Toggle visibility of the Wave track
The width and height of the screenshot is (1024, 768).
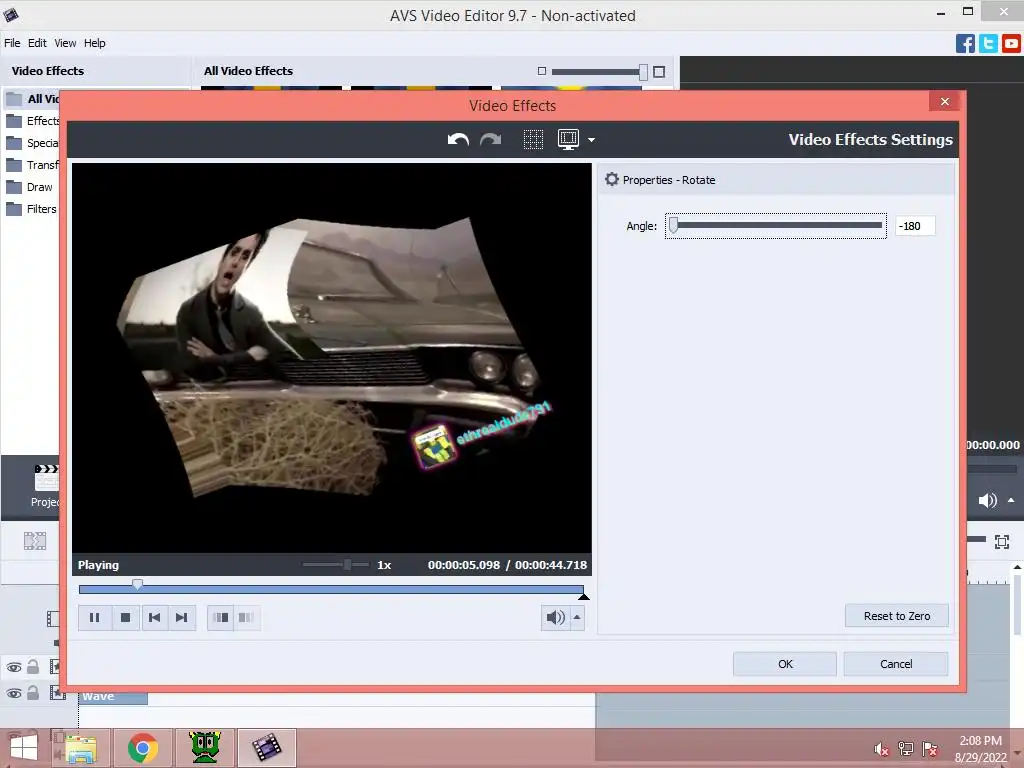14,694
